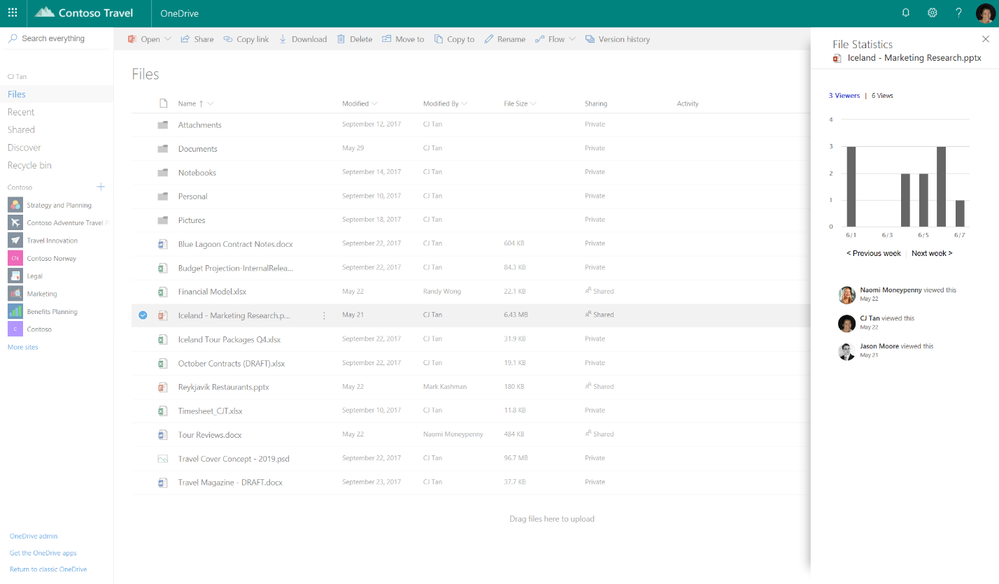Viewport: 999px width, 584px height.
Task: Click the Share toolbar button
Action: (x=198, y=39)
